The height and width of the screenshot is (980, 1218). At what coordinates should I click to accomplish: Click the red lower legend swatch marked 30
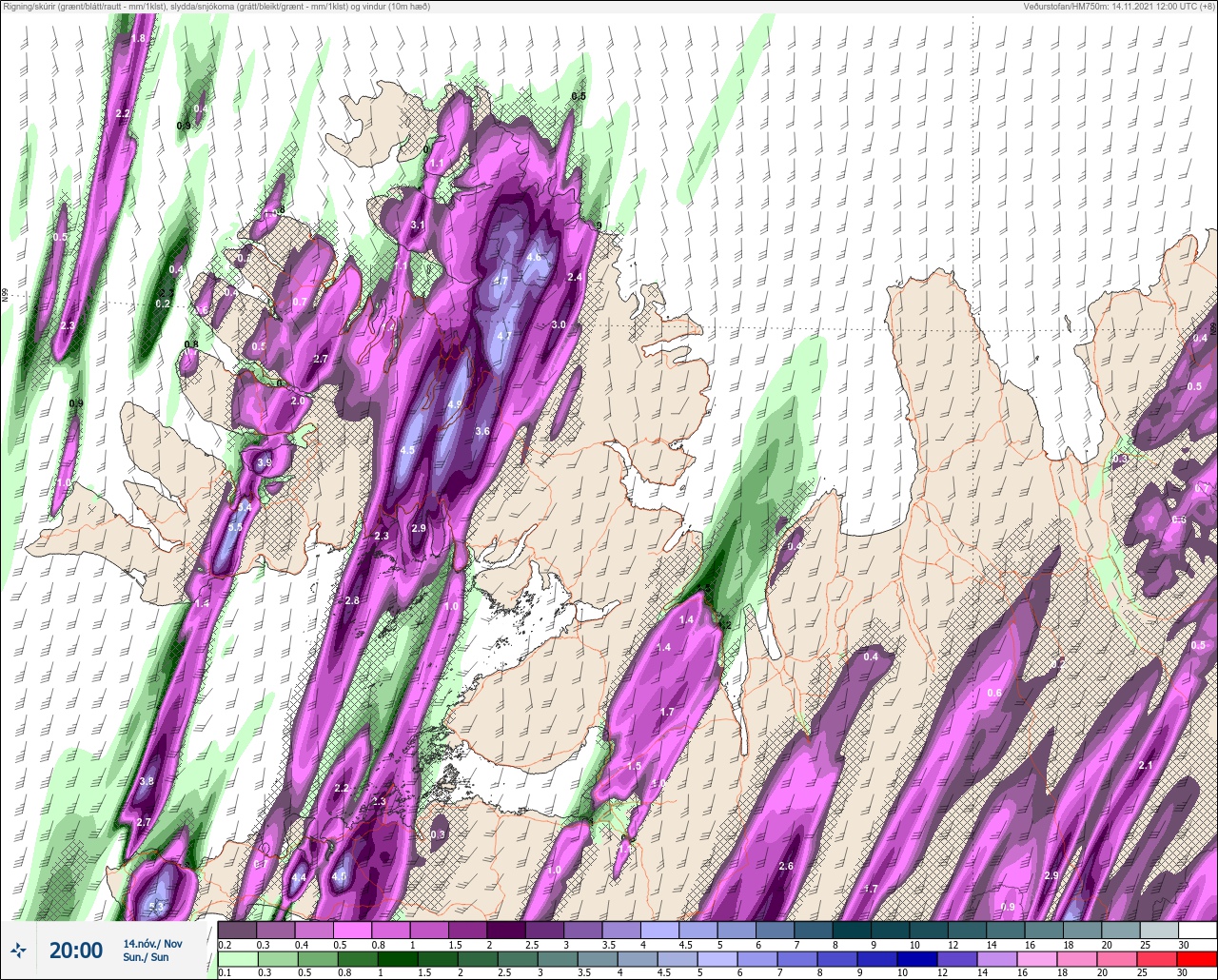(x=1197, y=958)
